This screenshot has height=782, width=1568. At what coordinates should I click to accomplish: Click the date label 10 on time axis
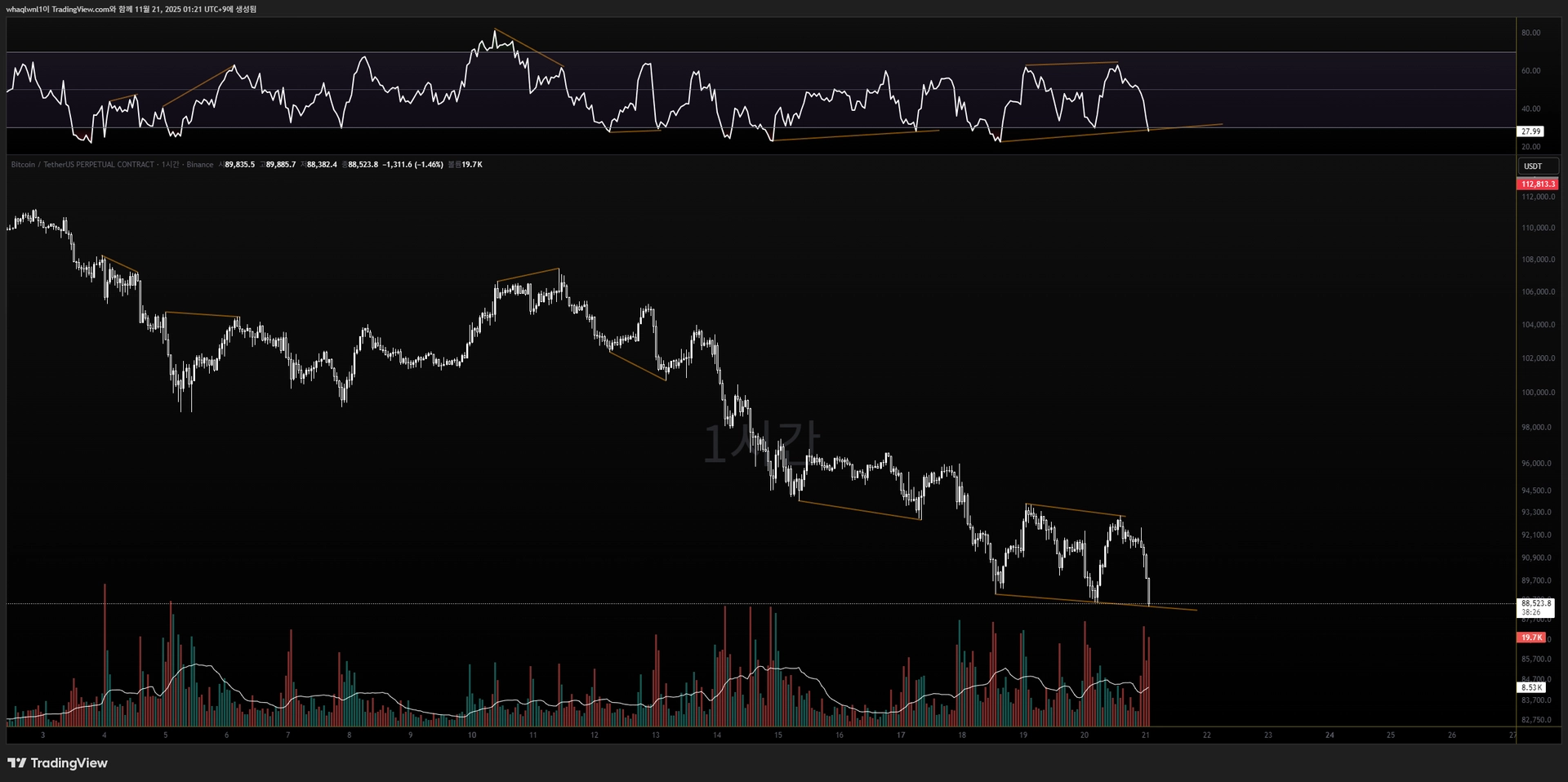(472, 735)
